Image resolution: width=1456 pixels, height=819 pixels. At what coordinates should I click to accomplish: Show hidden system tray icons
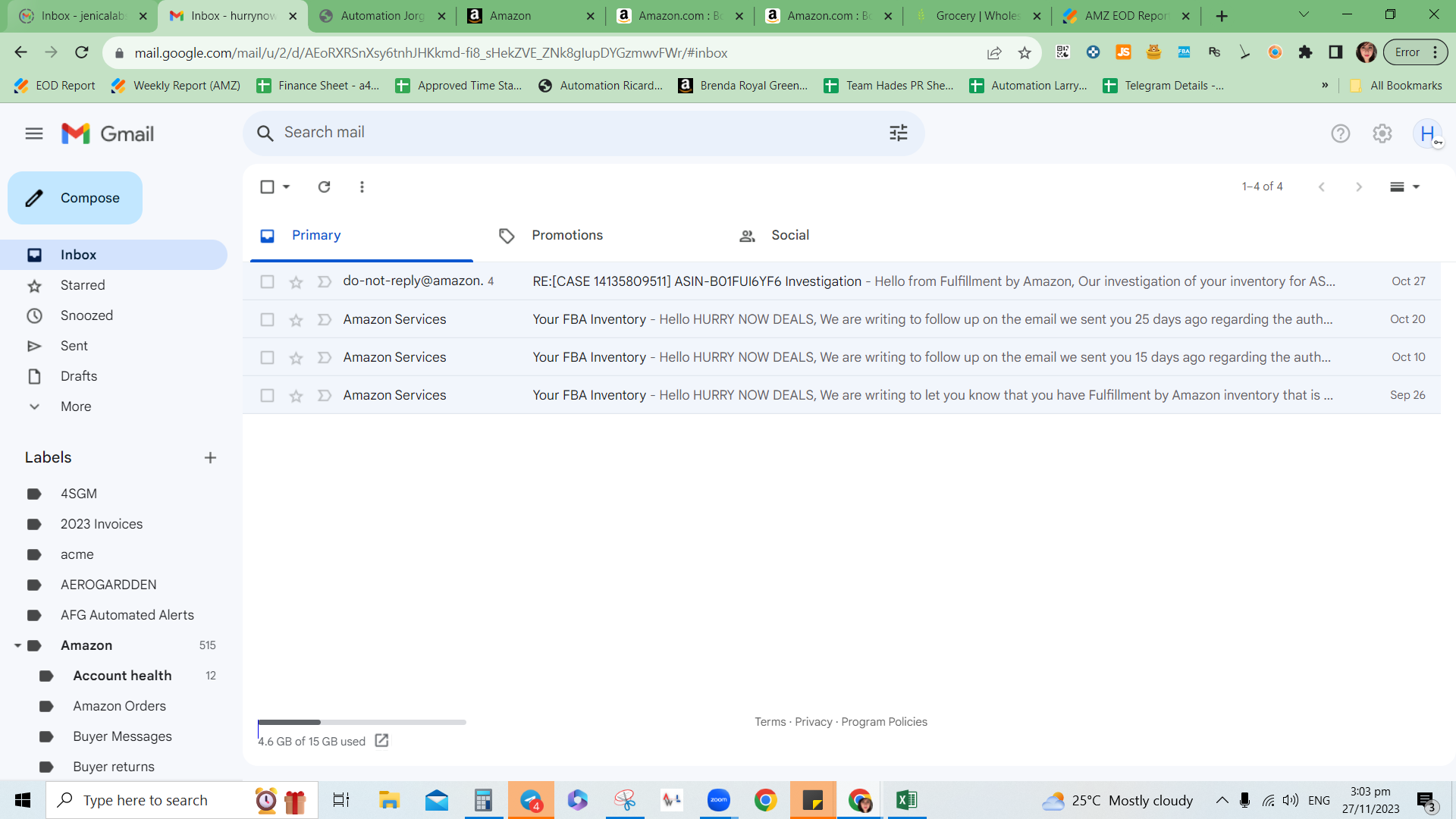pos(1222,800)
